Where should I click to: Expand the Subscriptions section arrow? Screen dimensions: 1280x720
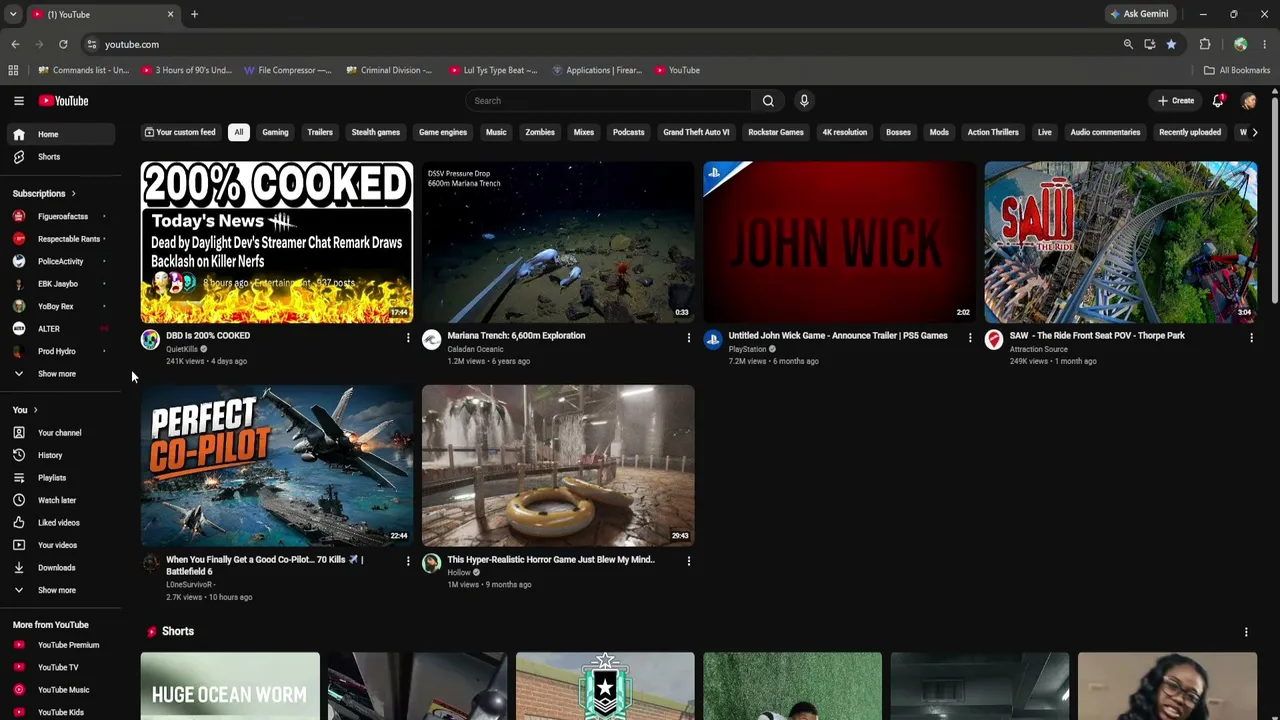(x=73, y=194)
